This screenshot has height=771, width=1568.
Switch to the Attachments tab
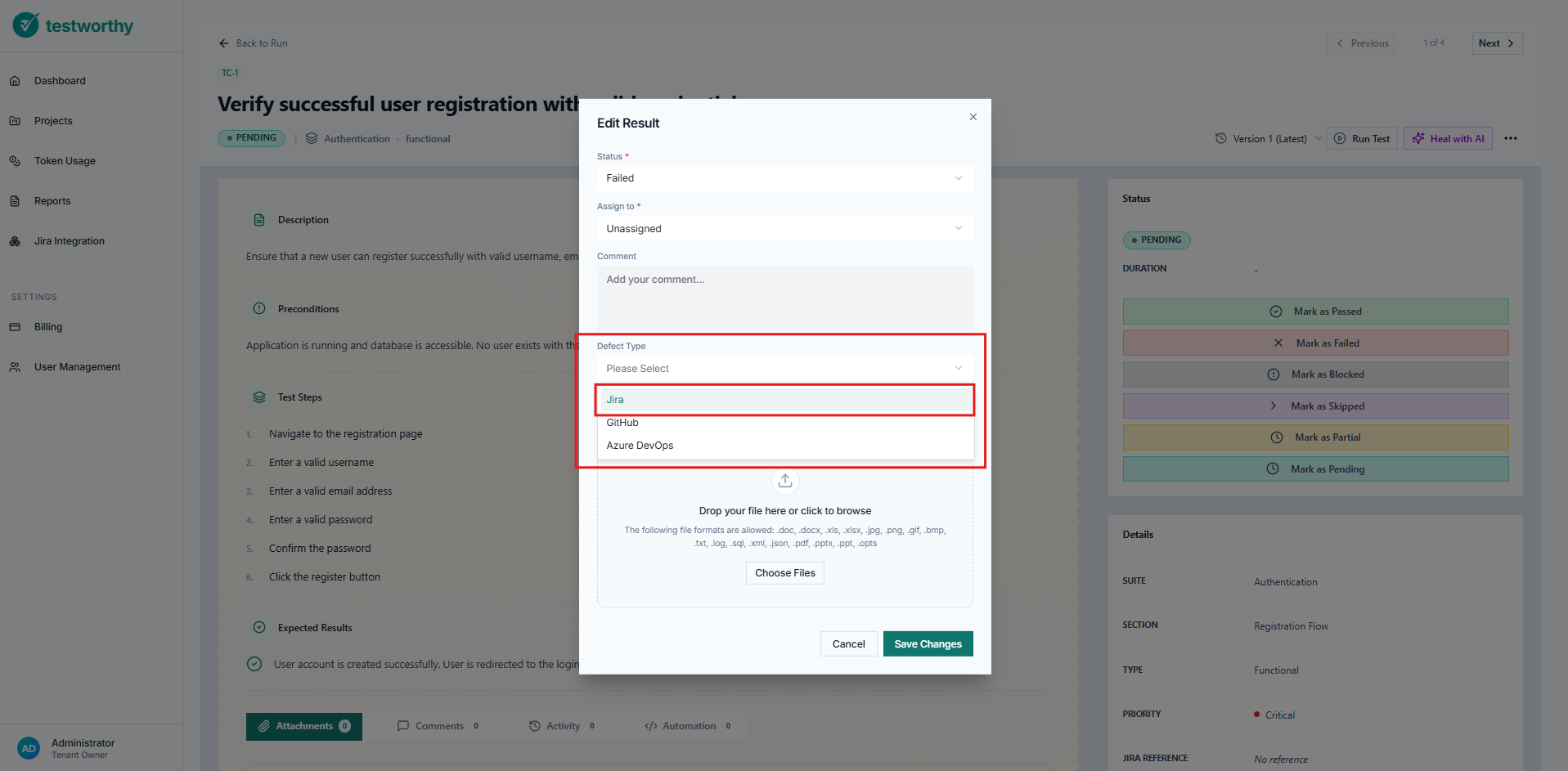304,726
